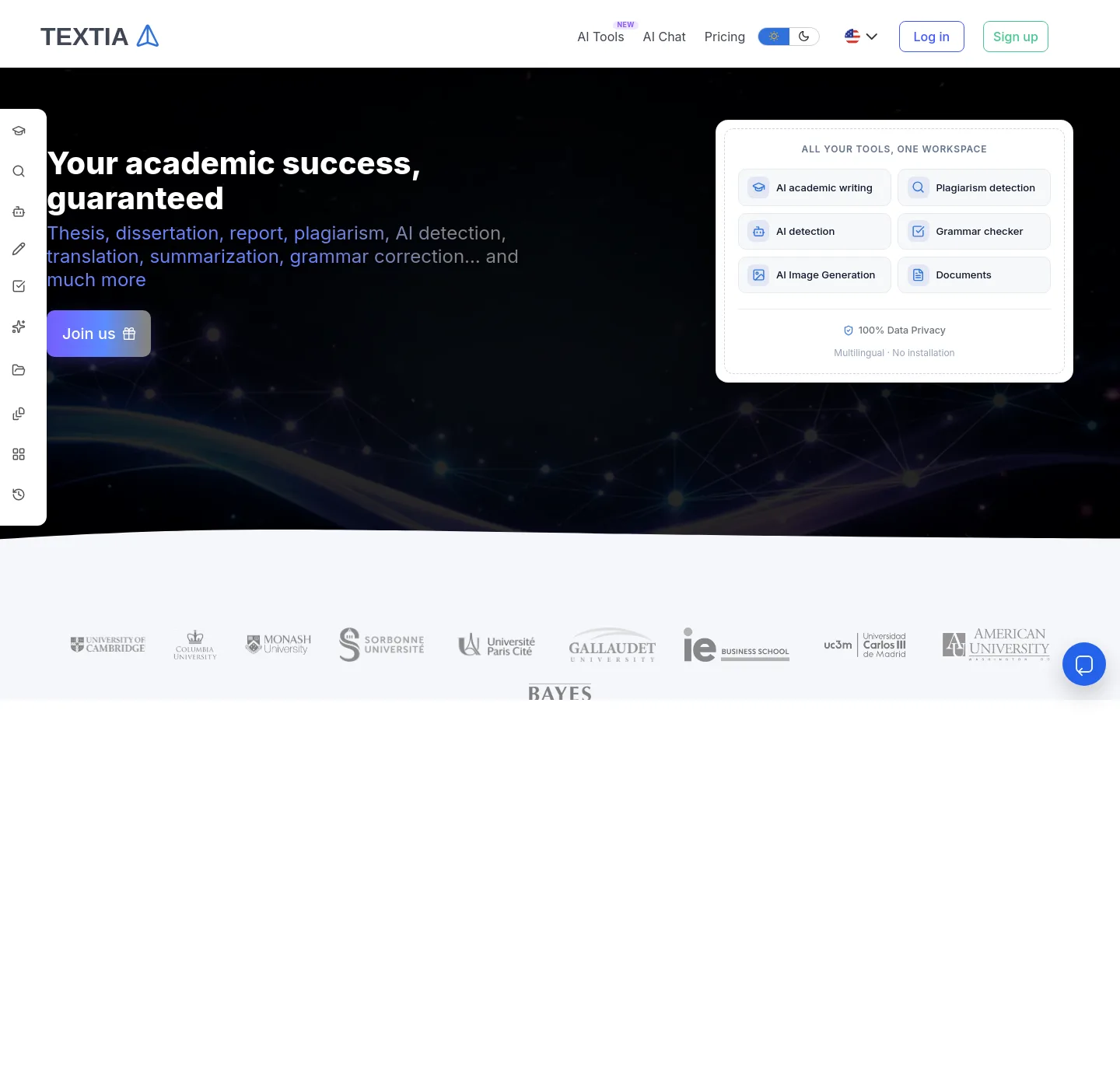Switch to light mode with the sun toggle

(x=774, y=37)
